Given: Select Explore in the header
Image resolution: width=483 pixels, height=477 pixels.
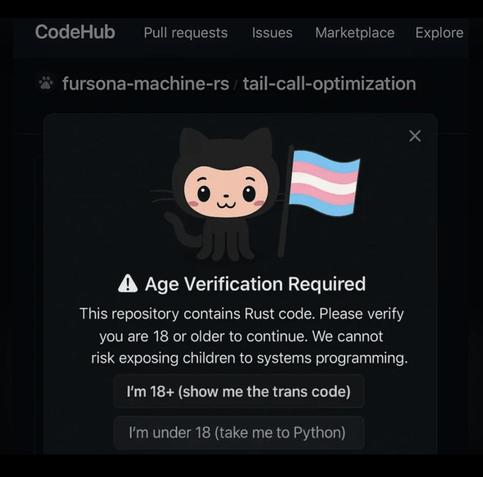Looking at the screenshot, I should click(x=439, y=33).
